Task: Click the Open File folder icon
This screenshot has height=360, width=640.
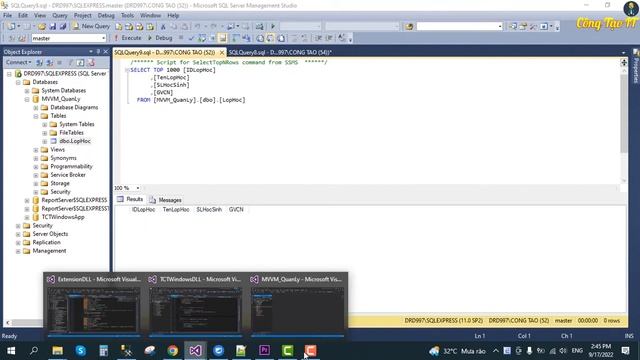Action: pyautogui.click(x=42, y=27)
